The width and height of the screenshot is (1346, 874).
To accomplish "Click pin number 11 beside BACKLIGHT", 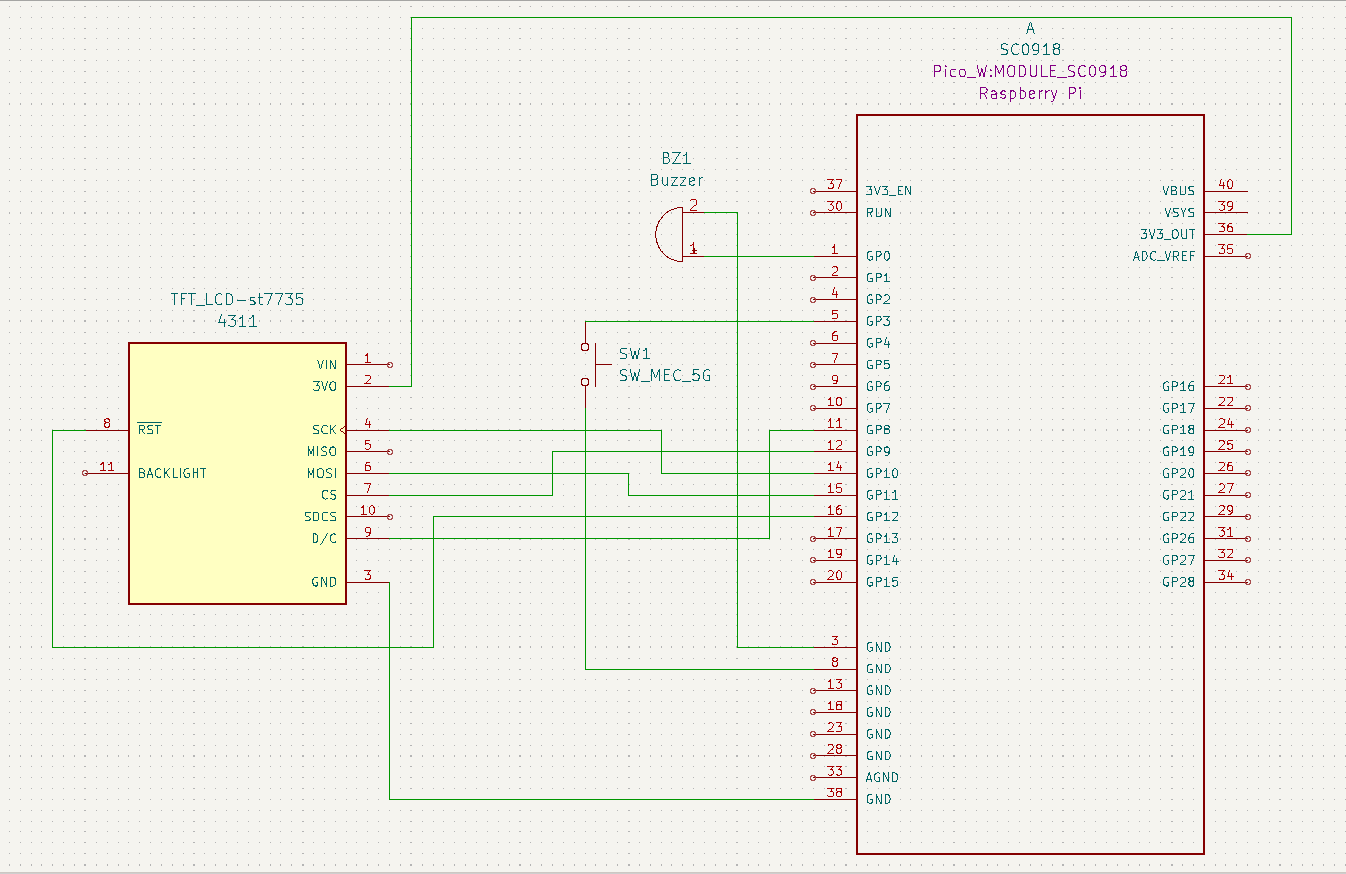I will pyautogui.click(x=107, y=466).
